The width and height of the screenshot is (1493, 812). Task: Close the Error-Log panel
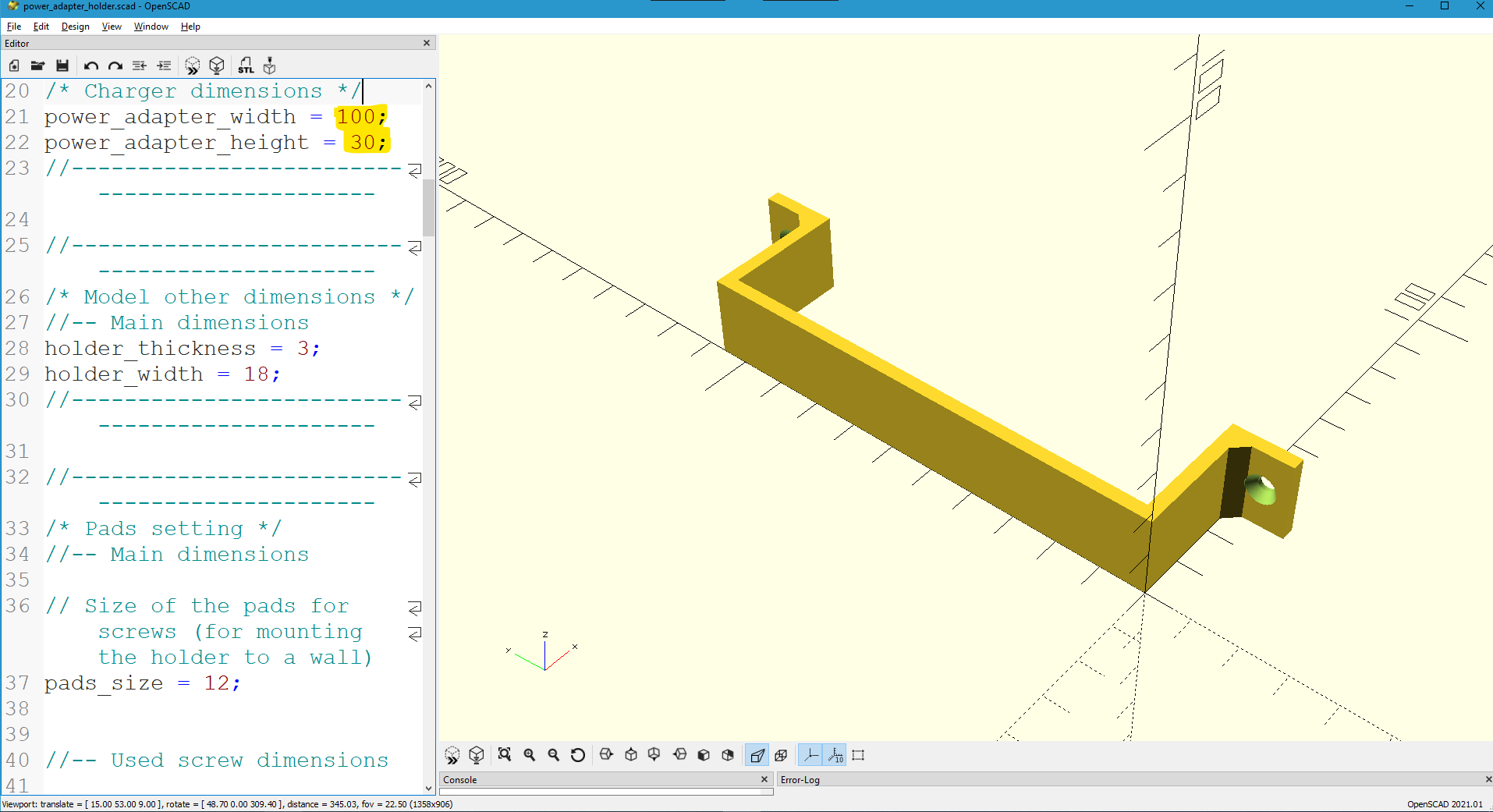[x=1488, y=779]
